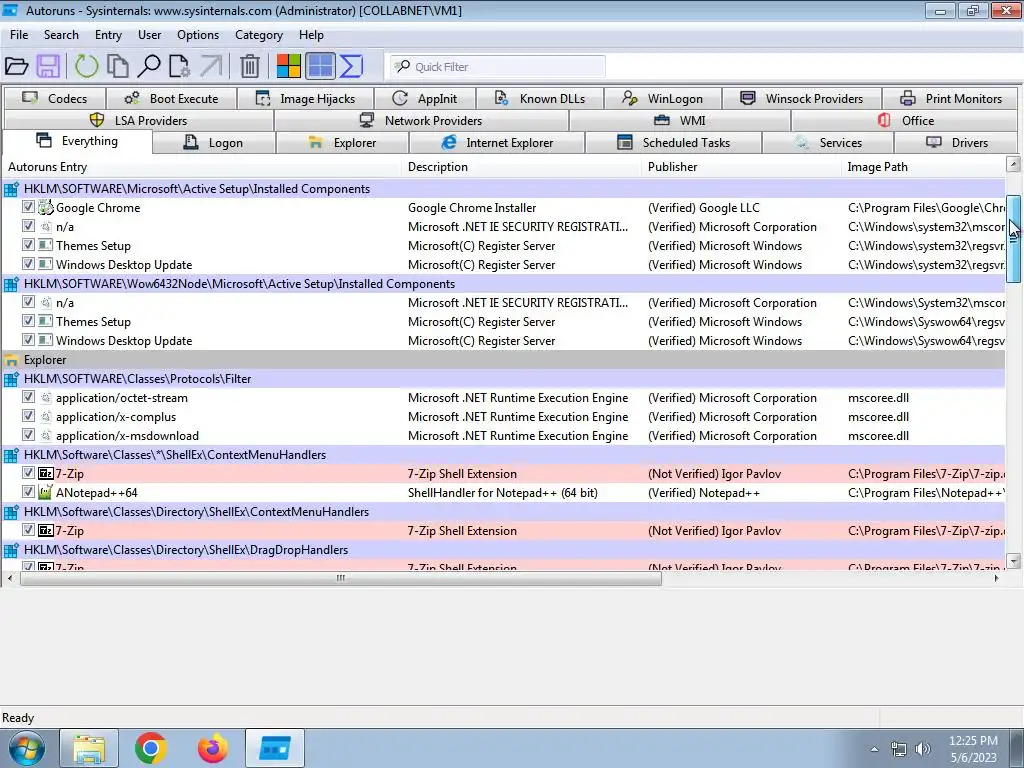Image resolution: width=1024 pixels, height=768 pixels.
Task: Sort by the Autoruns Entry column header
Action: [202, 167]
